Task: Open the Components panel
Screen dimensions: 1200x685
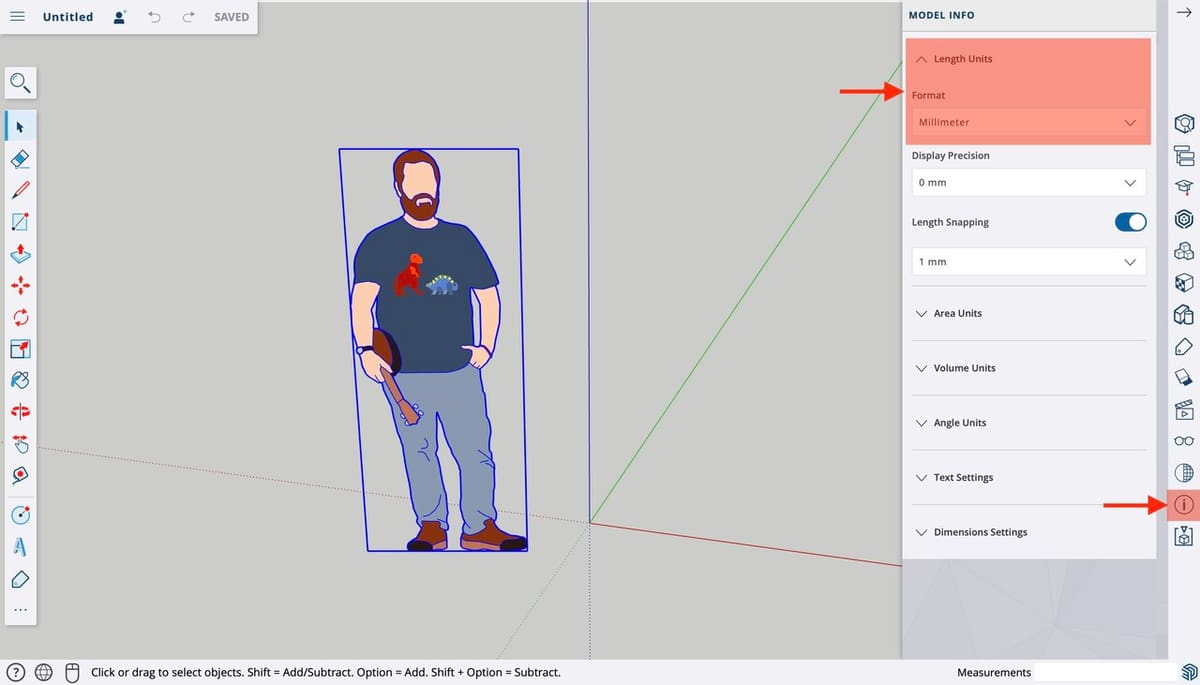Action: coord(1184,219)
